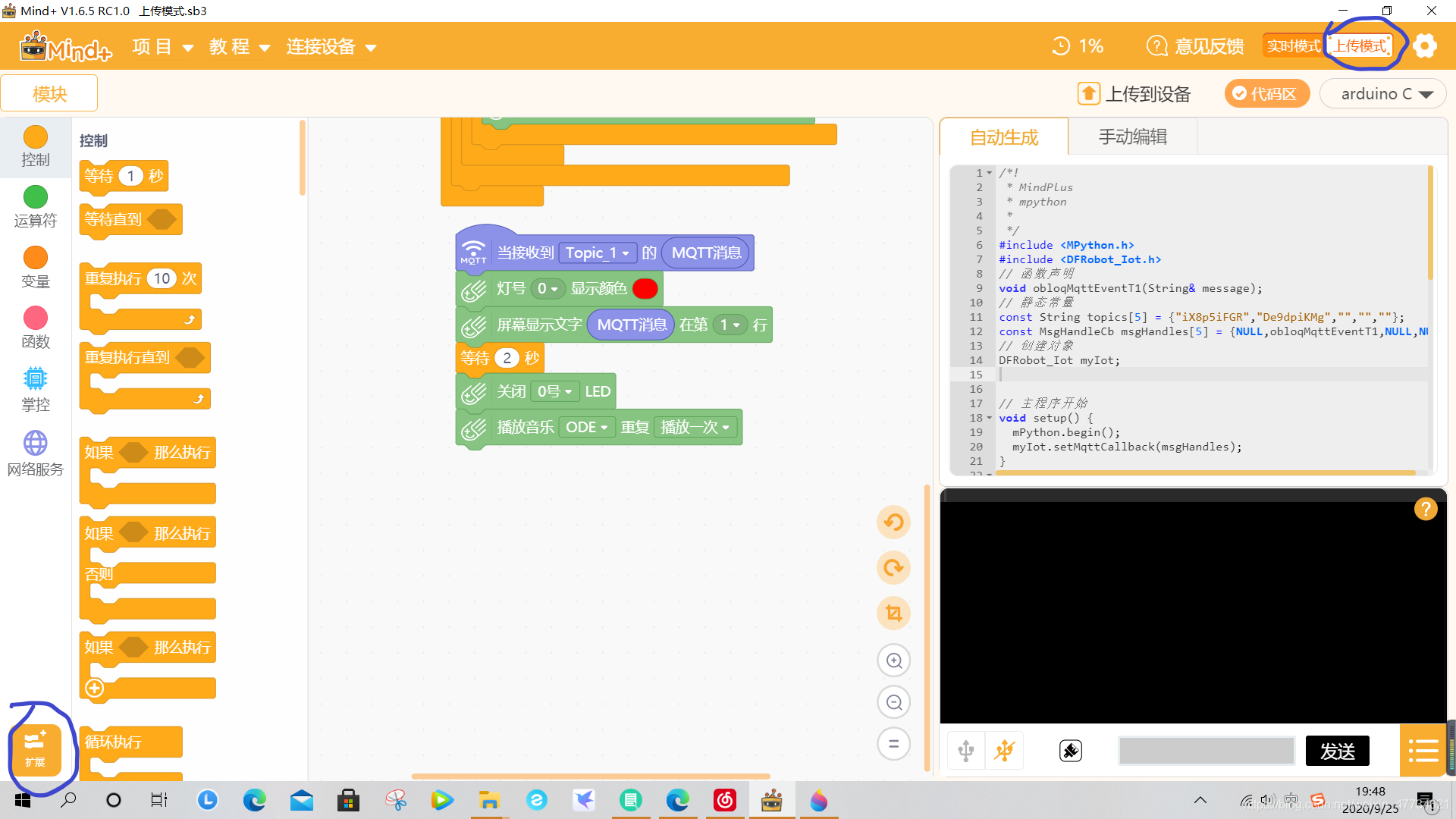Switch to 上传模式 upload mode
Image resolution: width=1456 pixels, height=819 pixels.
pos(1360,46)
